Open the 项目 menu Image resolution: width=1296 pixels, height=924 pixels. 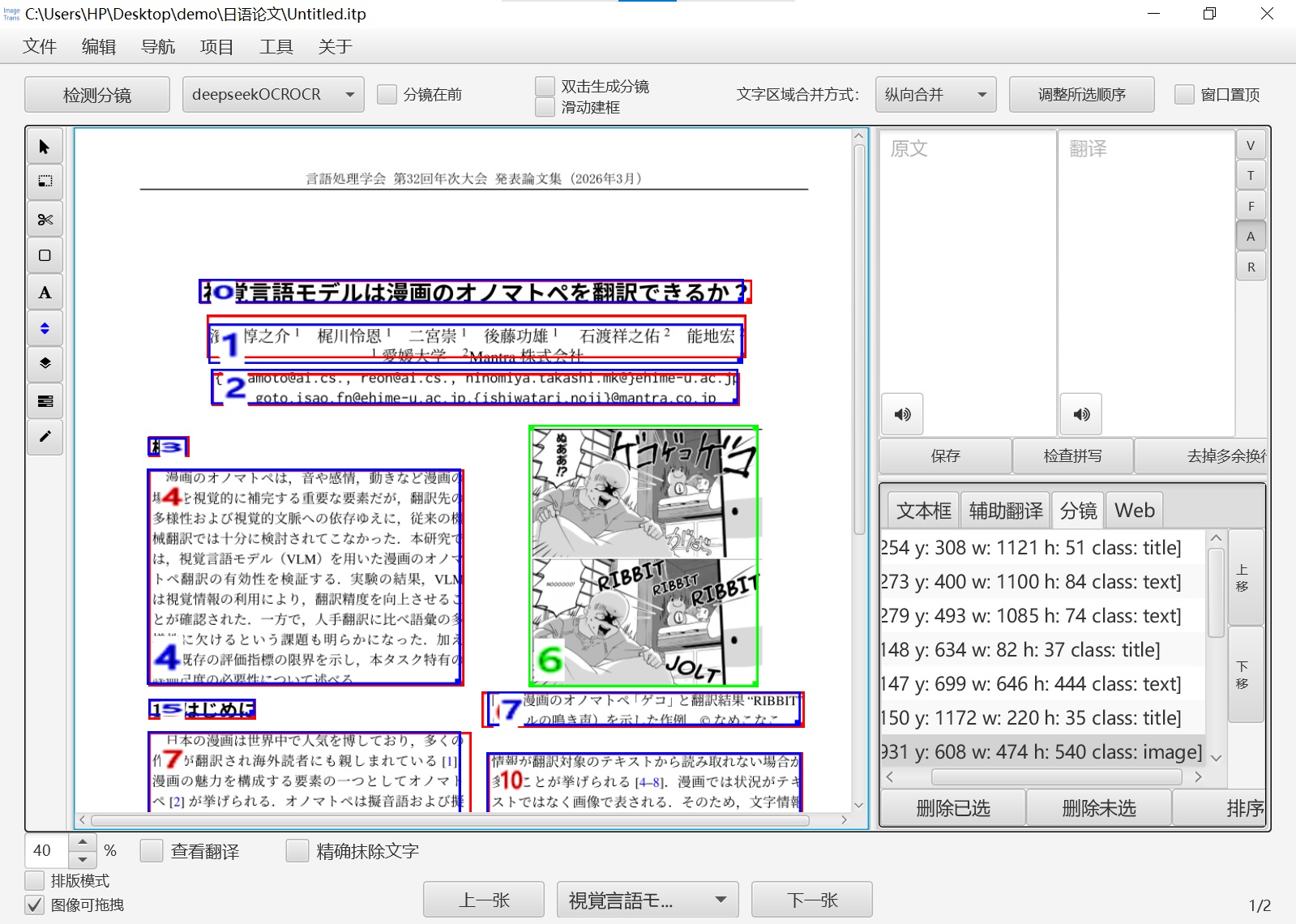(x=217, y=46)
